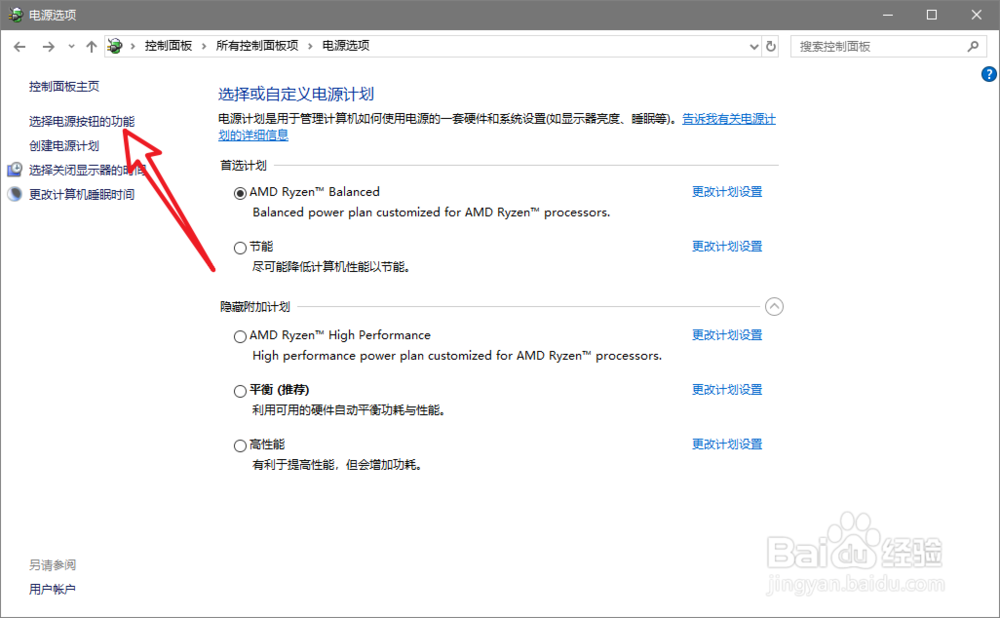Expand chevron after 所有控制面板项 breadcrumb
Image resolution: width=1000 pixels, height=618 pixels.
[x=310, y=46]
